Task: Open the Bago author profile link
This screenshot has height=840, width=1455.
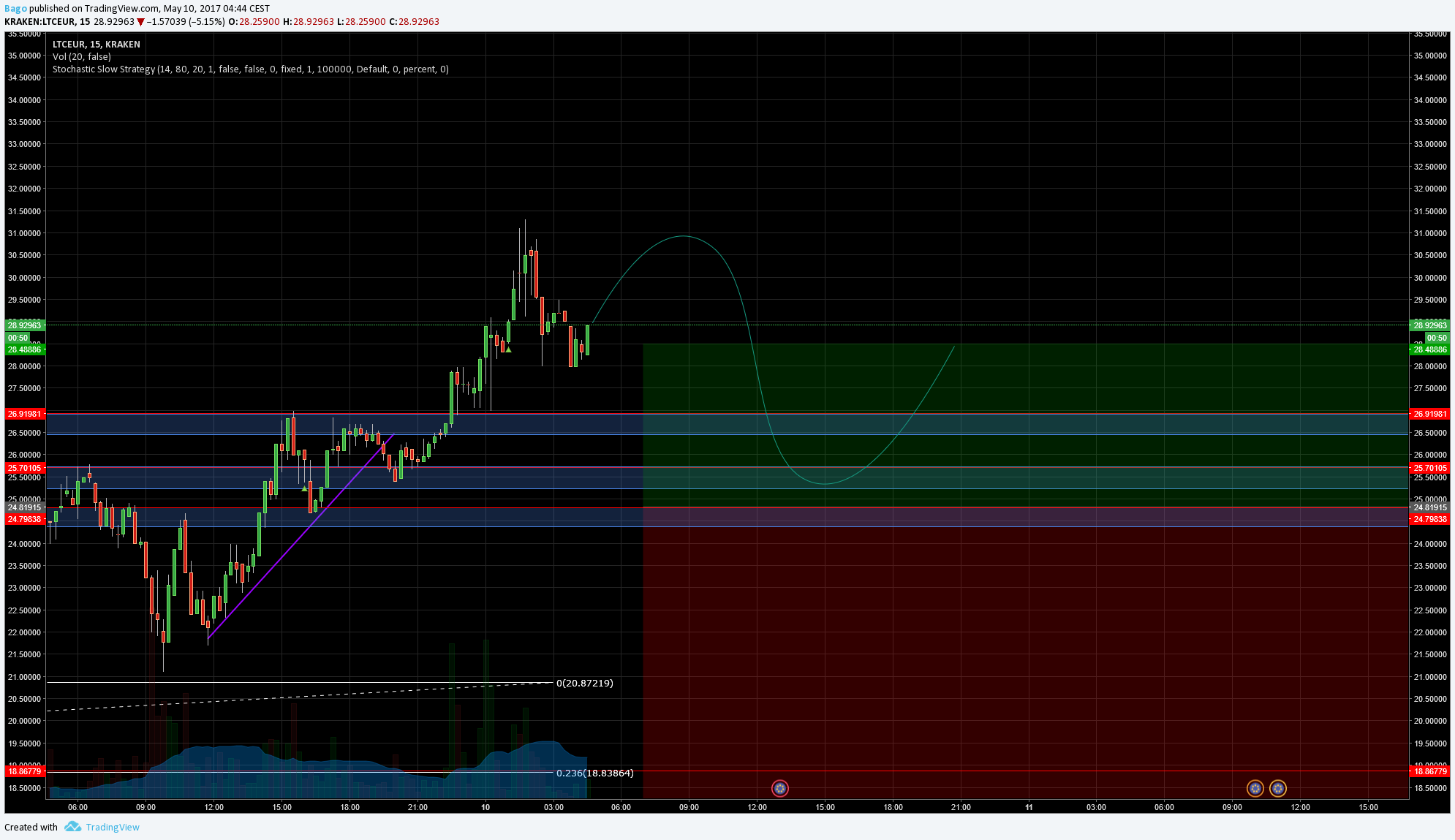Action: coord(15,9)
